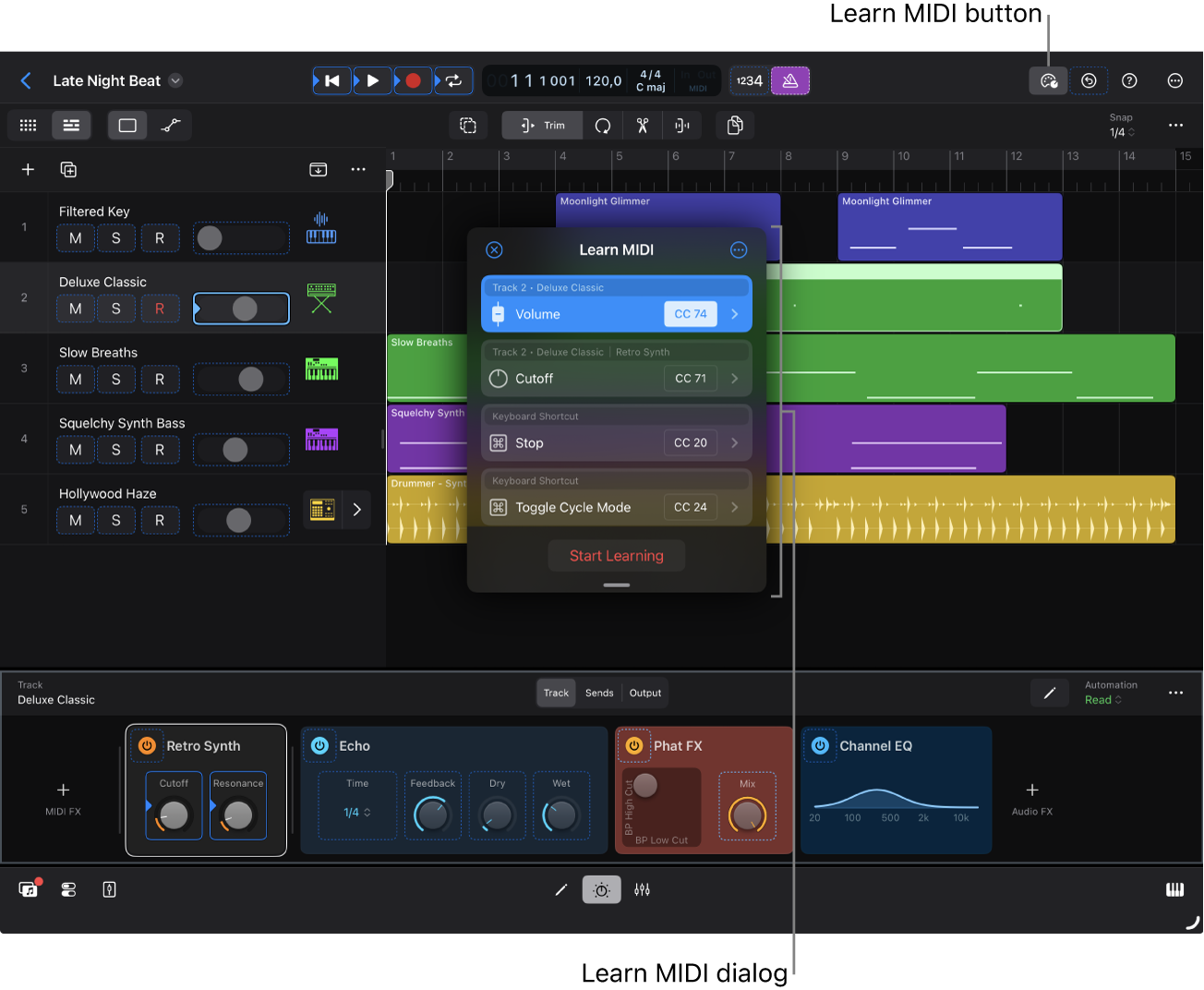Image resolution: width=1204 pixels, height=990 pixels.
Task: Tap the Start Learning button
Action: pos(616,555)
